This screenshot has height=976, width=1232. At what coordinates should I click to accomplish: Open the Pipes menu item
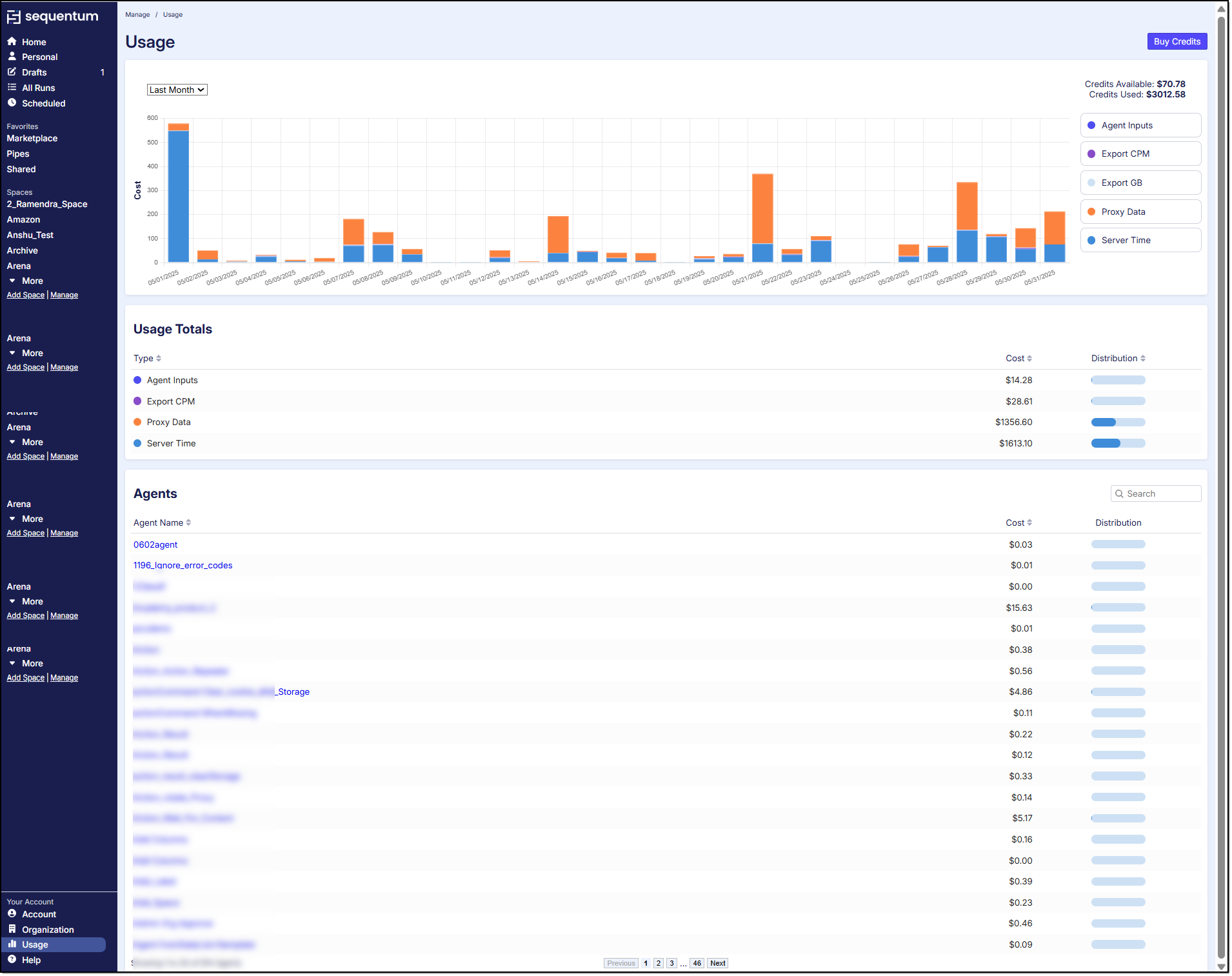click(18, 154)
